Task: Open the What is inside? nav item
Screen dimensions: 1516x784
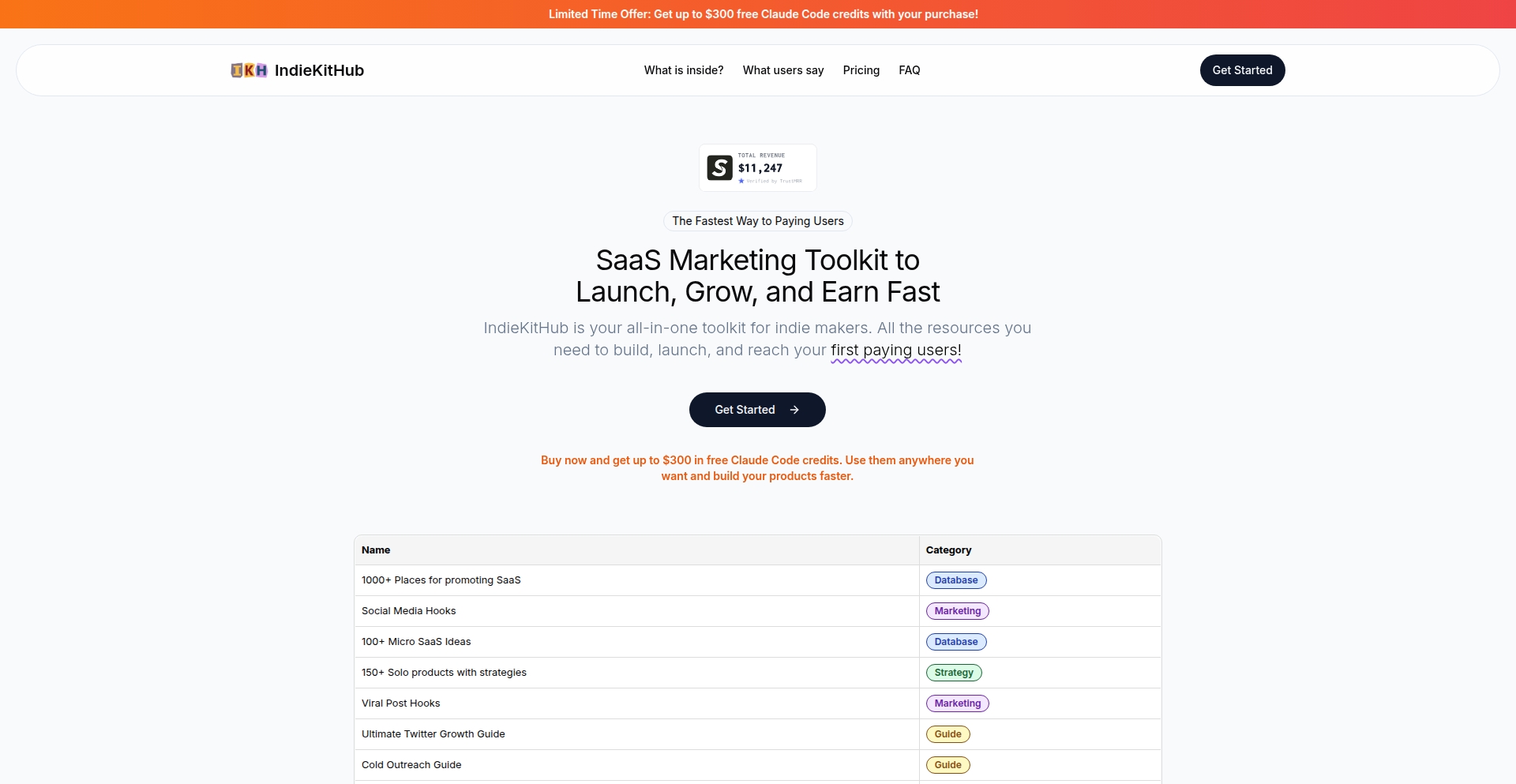Action: (683, 70)
